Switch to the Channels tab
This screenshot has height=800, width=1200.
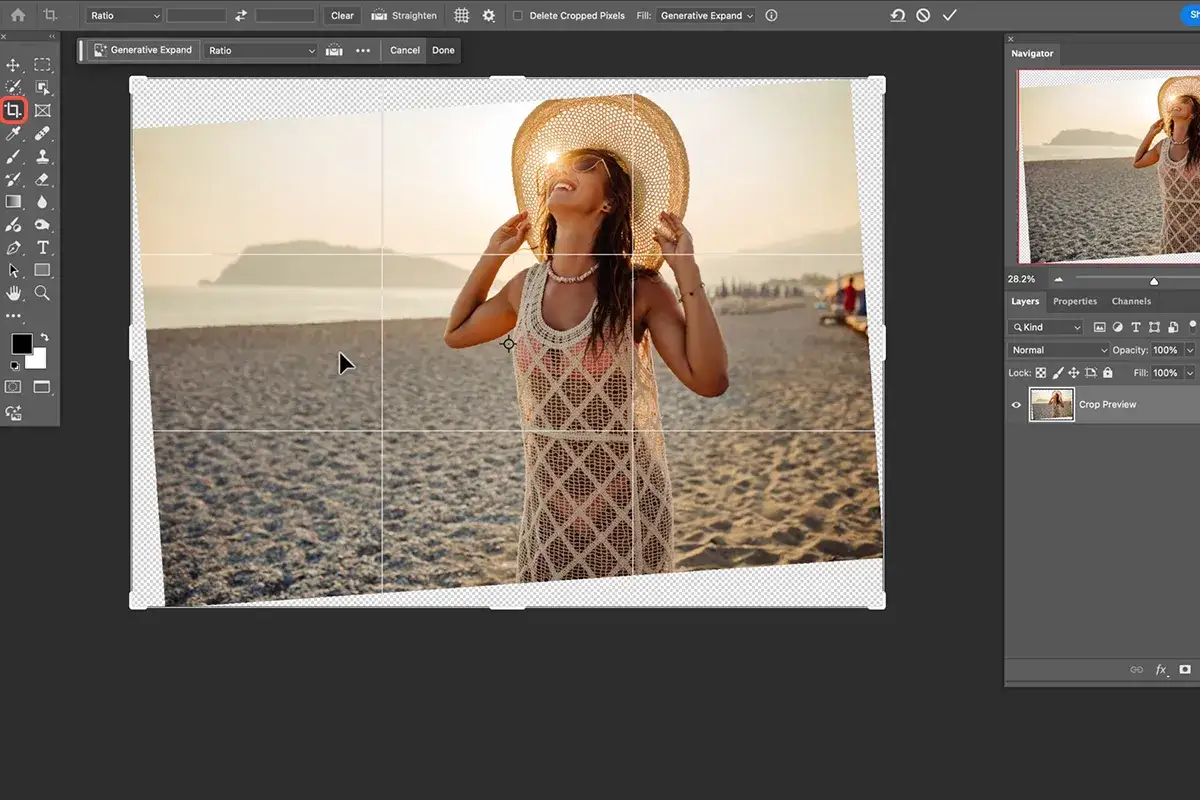1131,301
